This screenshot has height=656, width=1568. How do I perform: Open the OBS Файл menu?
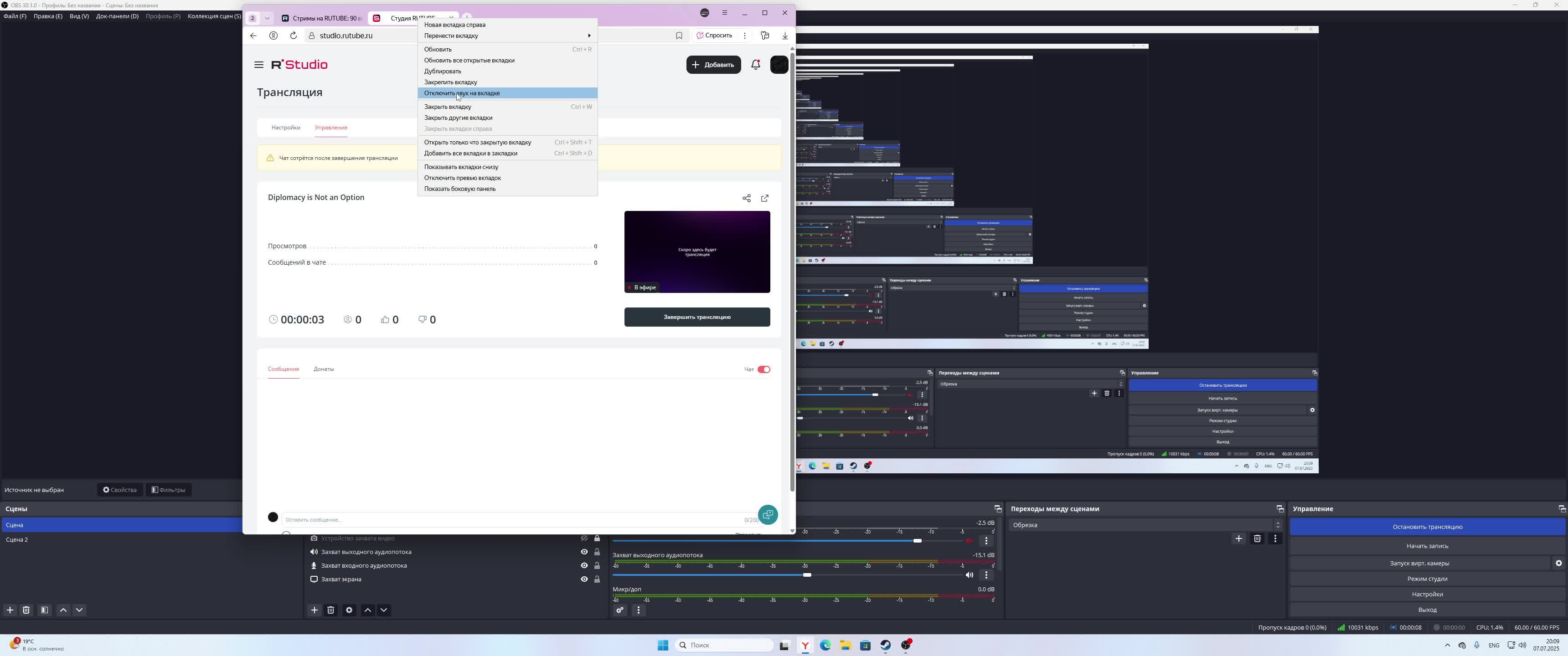[x=15, y=16]
